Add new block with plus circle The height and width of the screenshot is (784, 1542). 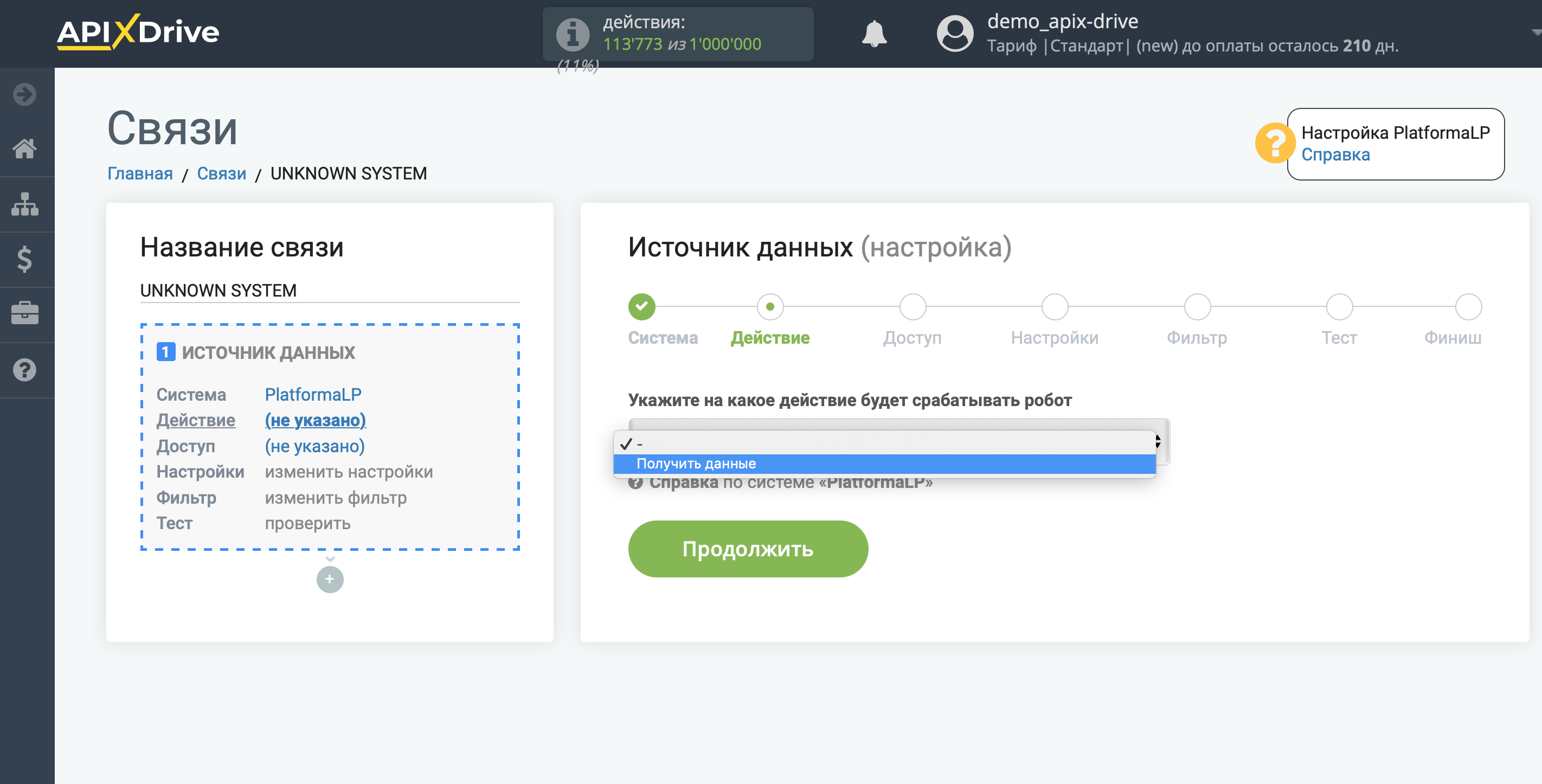pos(330,579)
